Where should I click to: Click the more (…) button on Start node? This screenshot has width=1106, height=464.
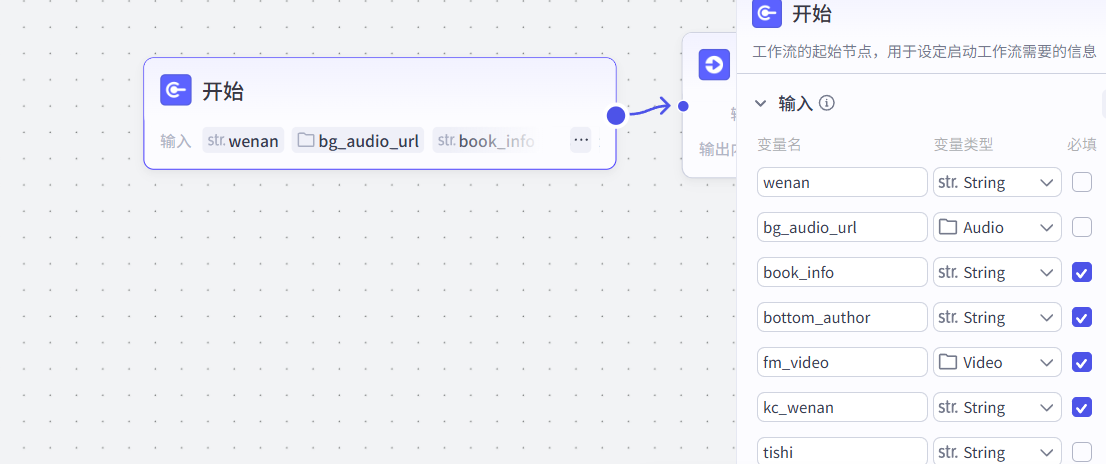pyautogui.click(x=581, y=140)
